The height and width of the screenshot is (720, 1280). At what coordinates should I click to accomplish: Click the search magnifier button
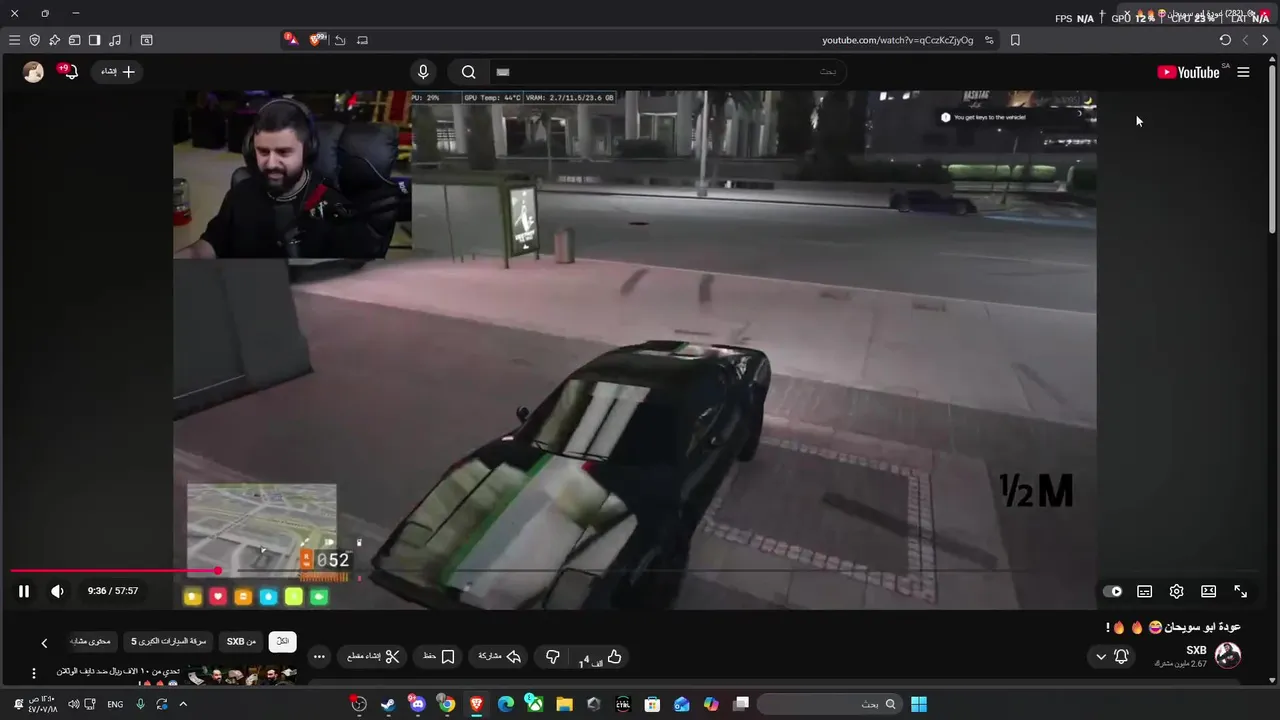(468, 72)
